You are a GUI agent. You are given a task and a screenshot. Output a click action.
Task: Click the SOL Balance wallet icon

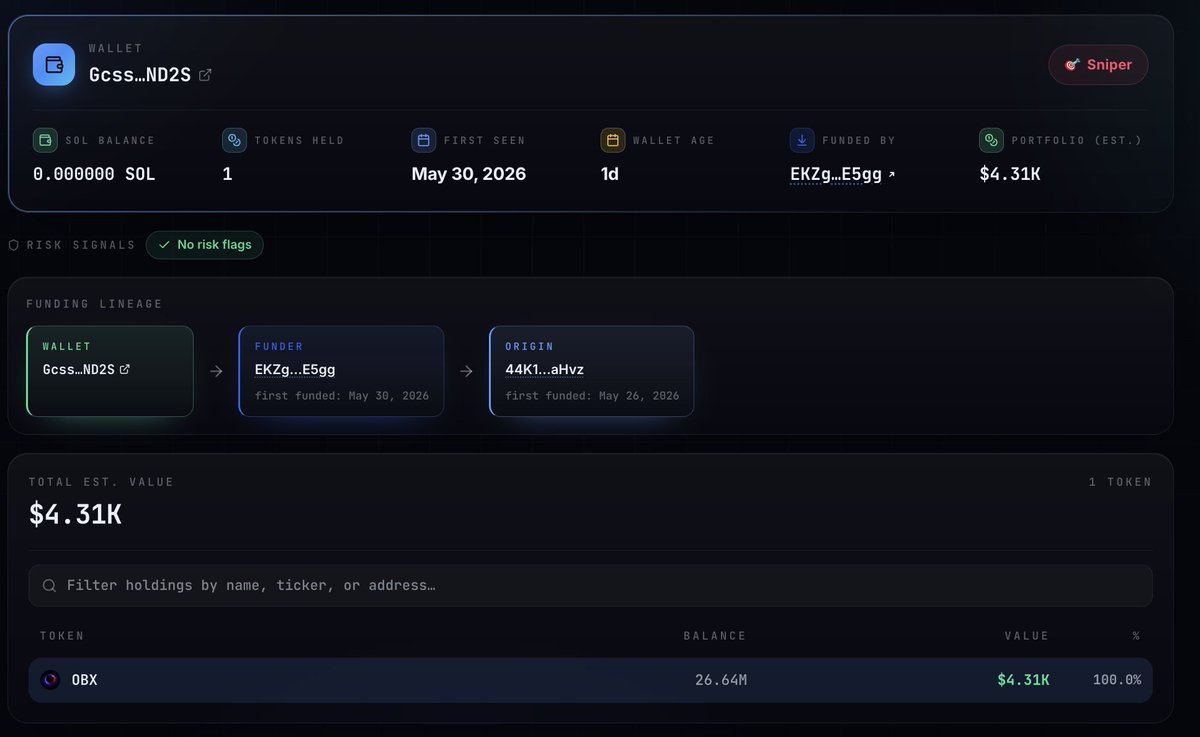pyautogui.click(x=44, y=140)
